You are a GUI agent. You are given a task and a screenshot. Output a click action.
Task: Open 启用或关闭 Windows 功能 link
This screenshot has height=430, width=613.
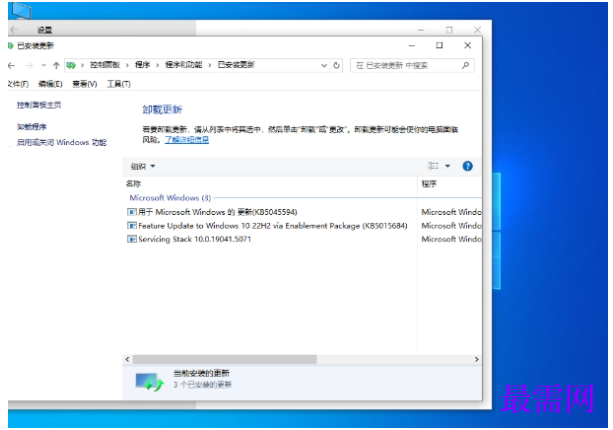pos(61,142)
